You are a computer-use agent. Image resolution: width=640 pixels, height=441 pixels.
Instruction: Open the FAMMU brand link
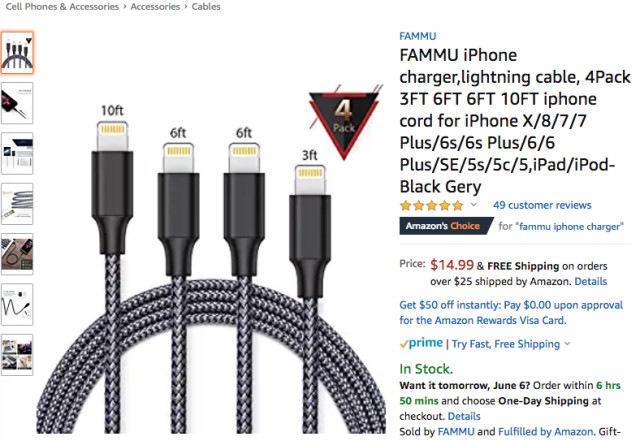[417, 36]
